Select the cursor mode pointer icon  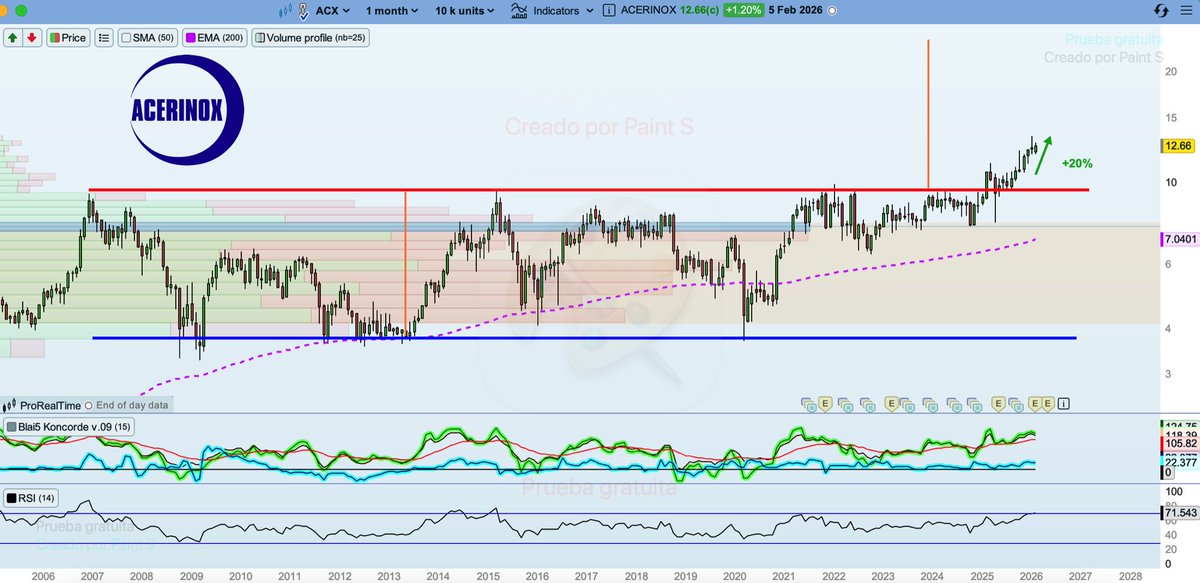303,11
